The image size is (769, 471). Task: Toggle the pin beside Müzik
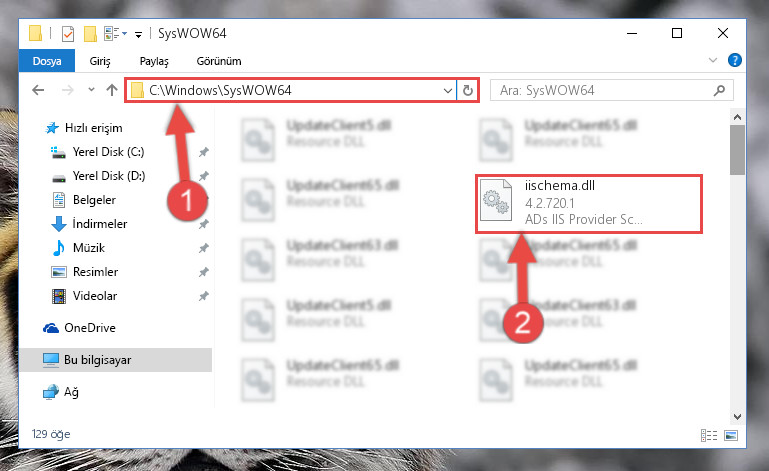(204, 248)
